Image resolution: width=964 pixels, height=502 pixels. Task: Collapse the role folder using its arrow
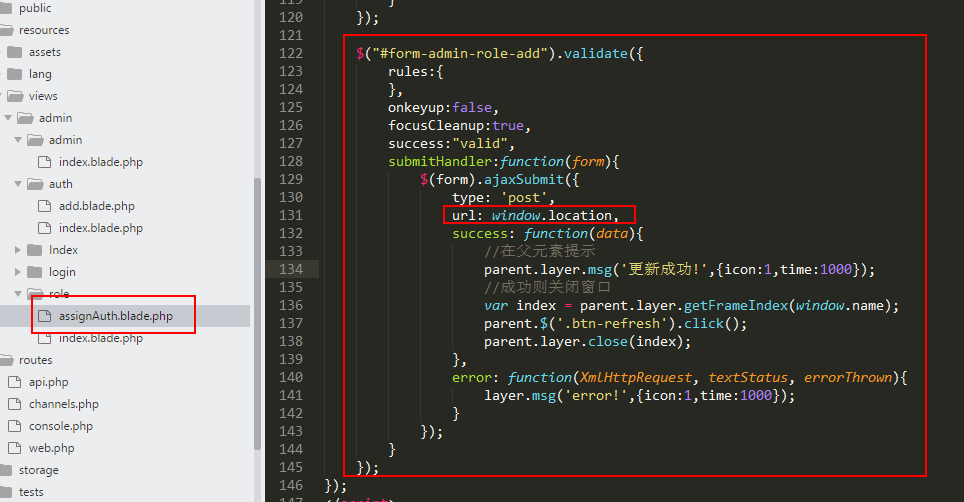coord(18,294)
